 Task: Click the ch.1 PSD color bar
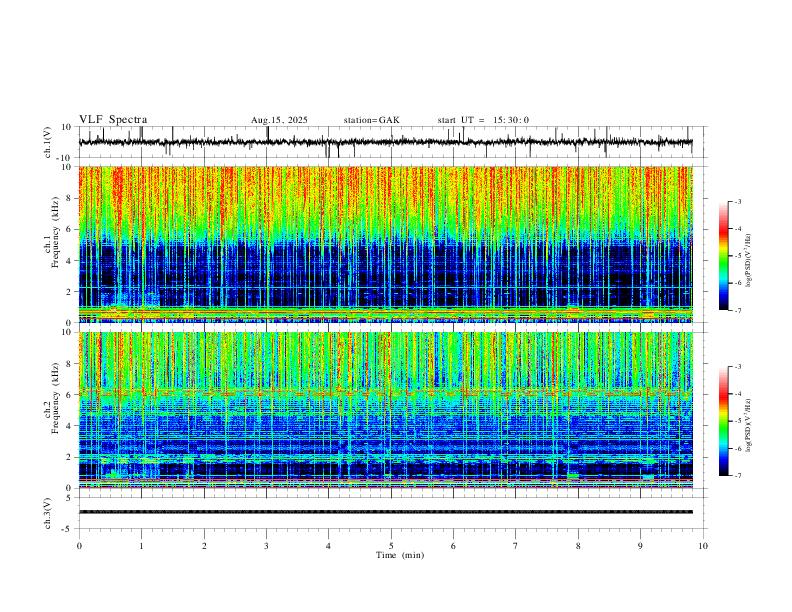click(723, 256)
